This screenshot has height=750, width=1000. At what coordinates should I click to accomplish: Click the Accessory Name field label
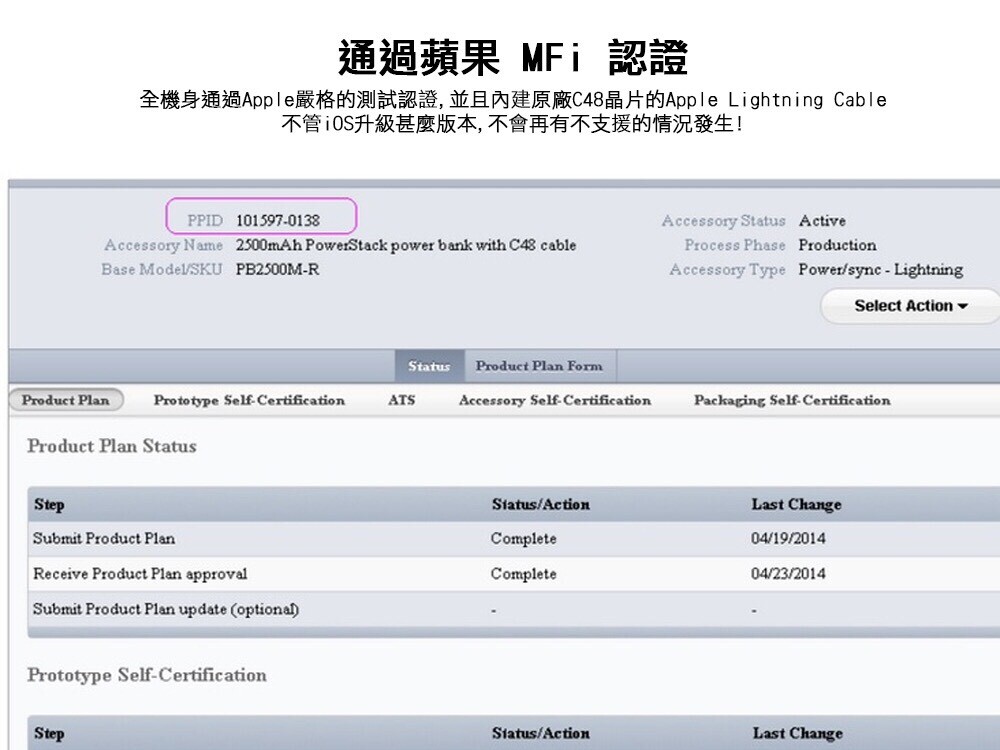(x=164, y=245)
